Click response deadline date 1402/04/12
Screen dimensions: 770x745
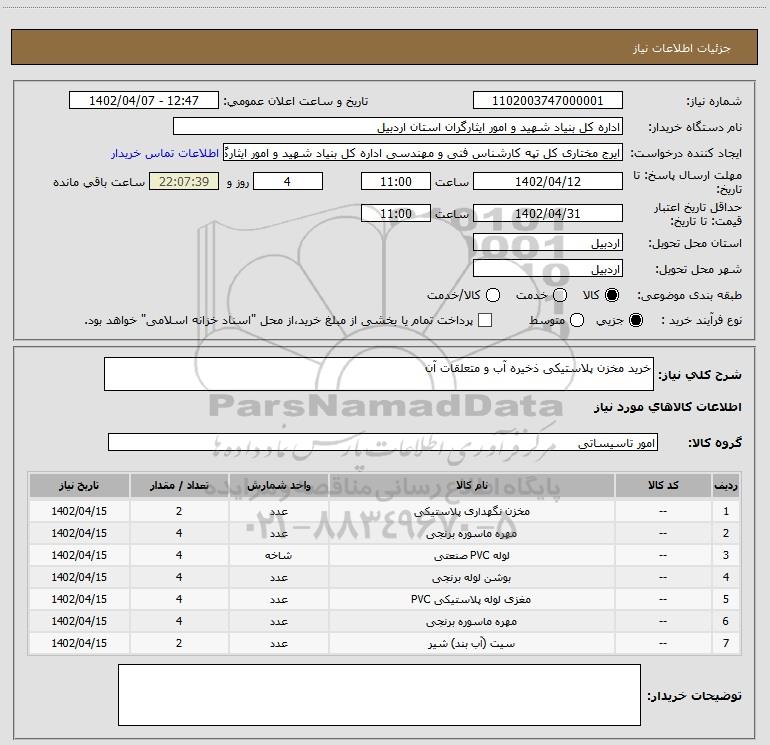[x=548, y=182]
